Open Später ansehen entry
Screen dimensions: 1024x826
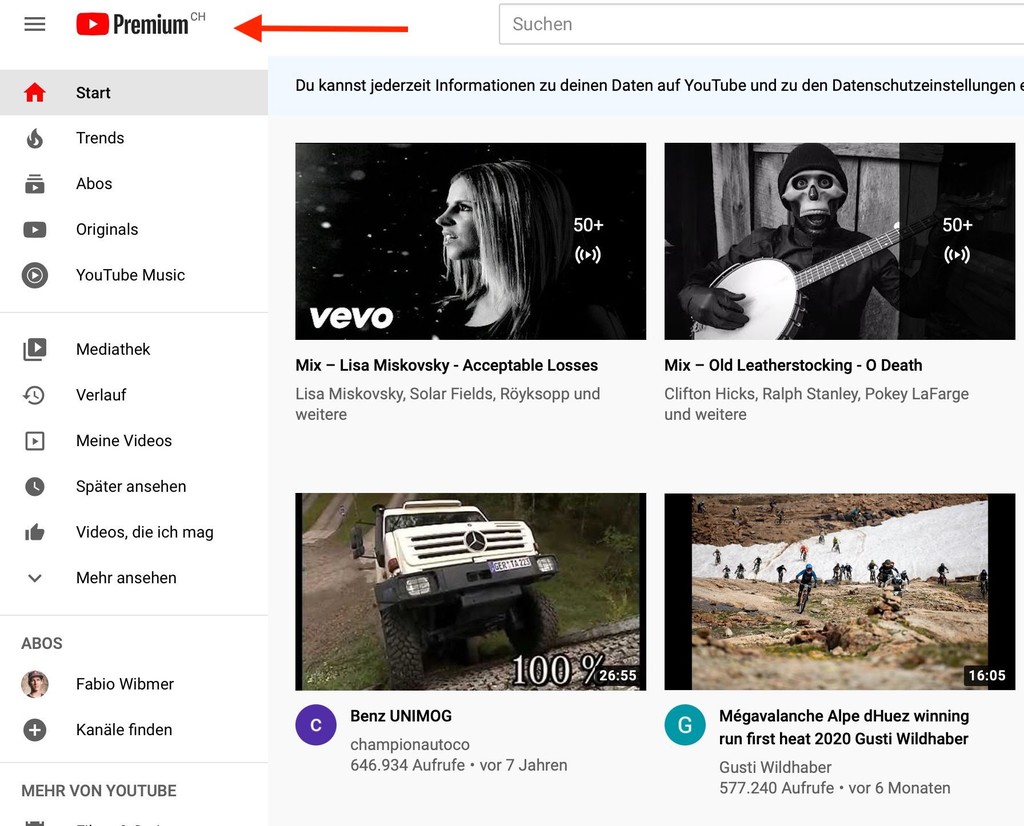pos(134,486)
